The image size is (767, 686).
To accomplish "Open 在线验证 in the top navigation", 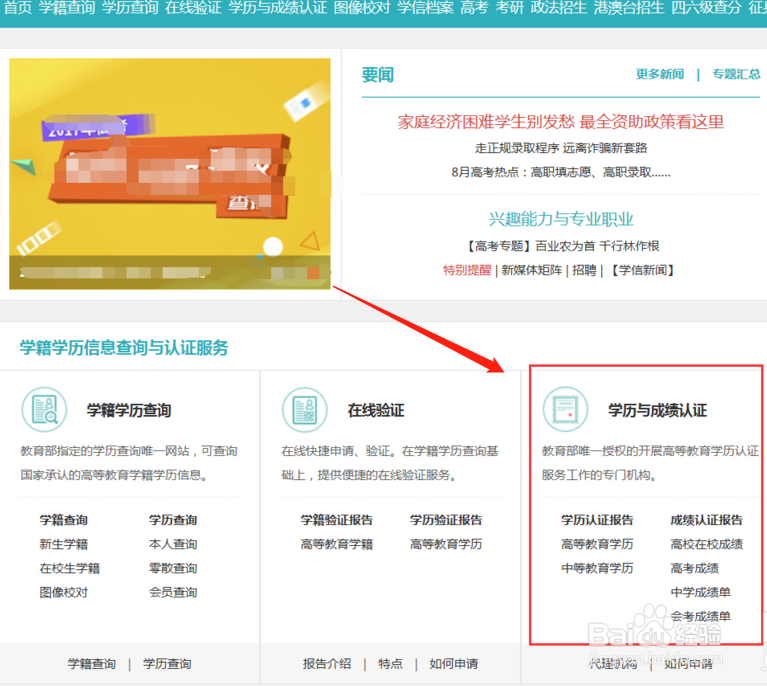I will coord(193,8).
